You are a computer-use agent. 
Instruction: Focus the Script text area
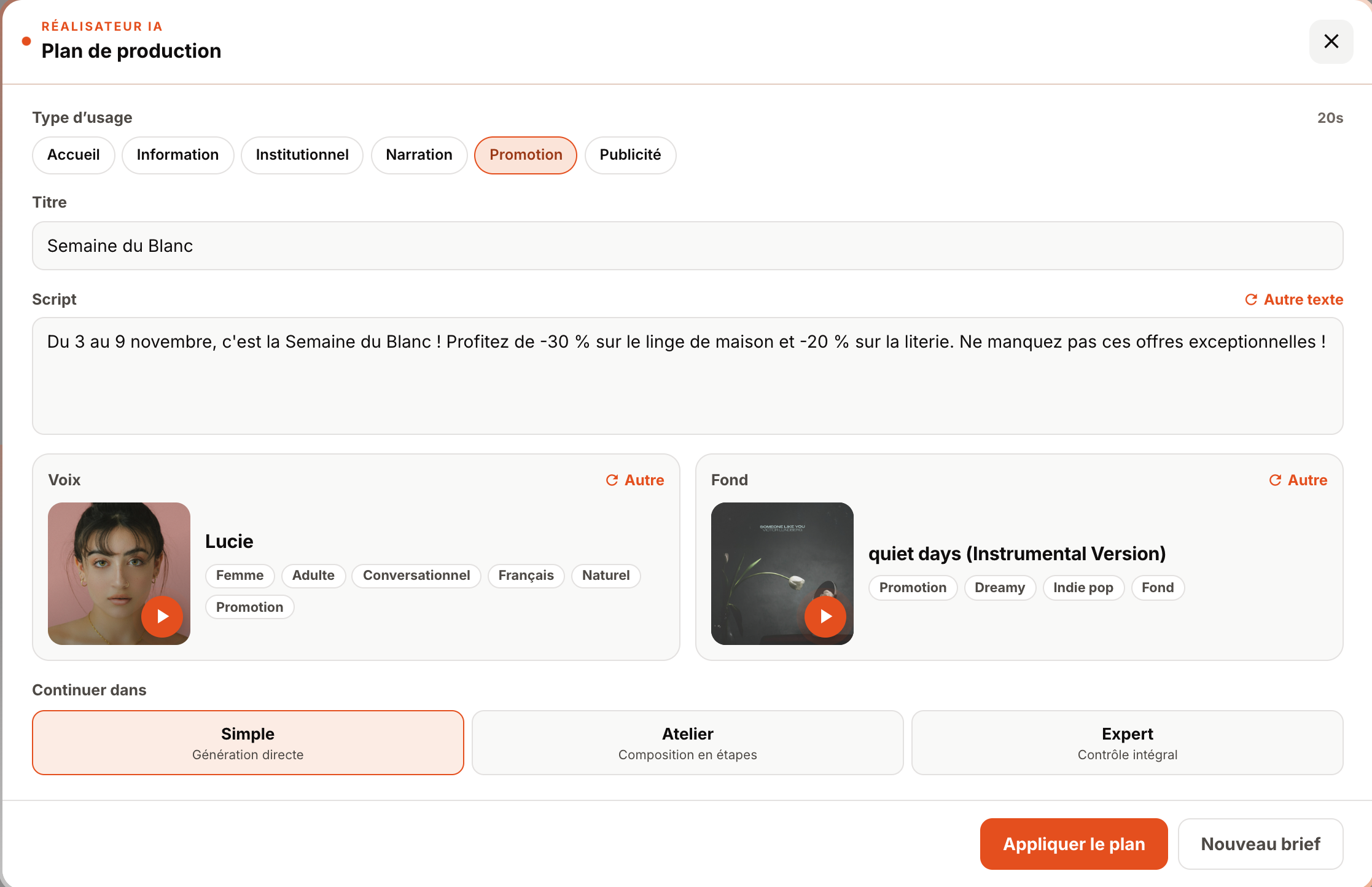688,376
